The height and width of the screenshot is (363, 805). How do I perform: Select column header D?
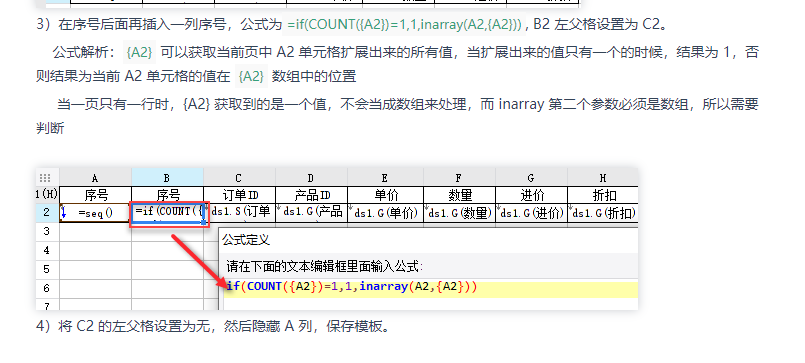click(311, 178)
